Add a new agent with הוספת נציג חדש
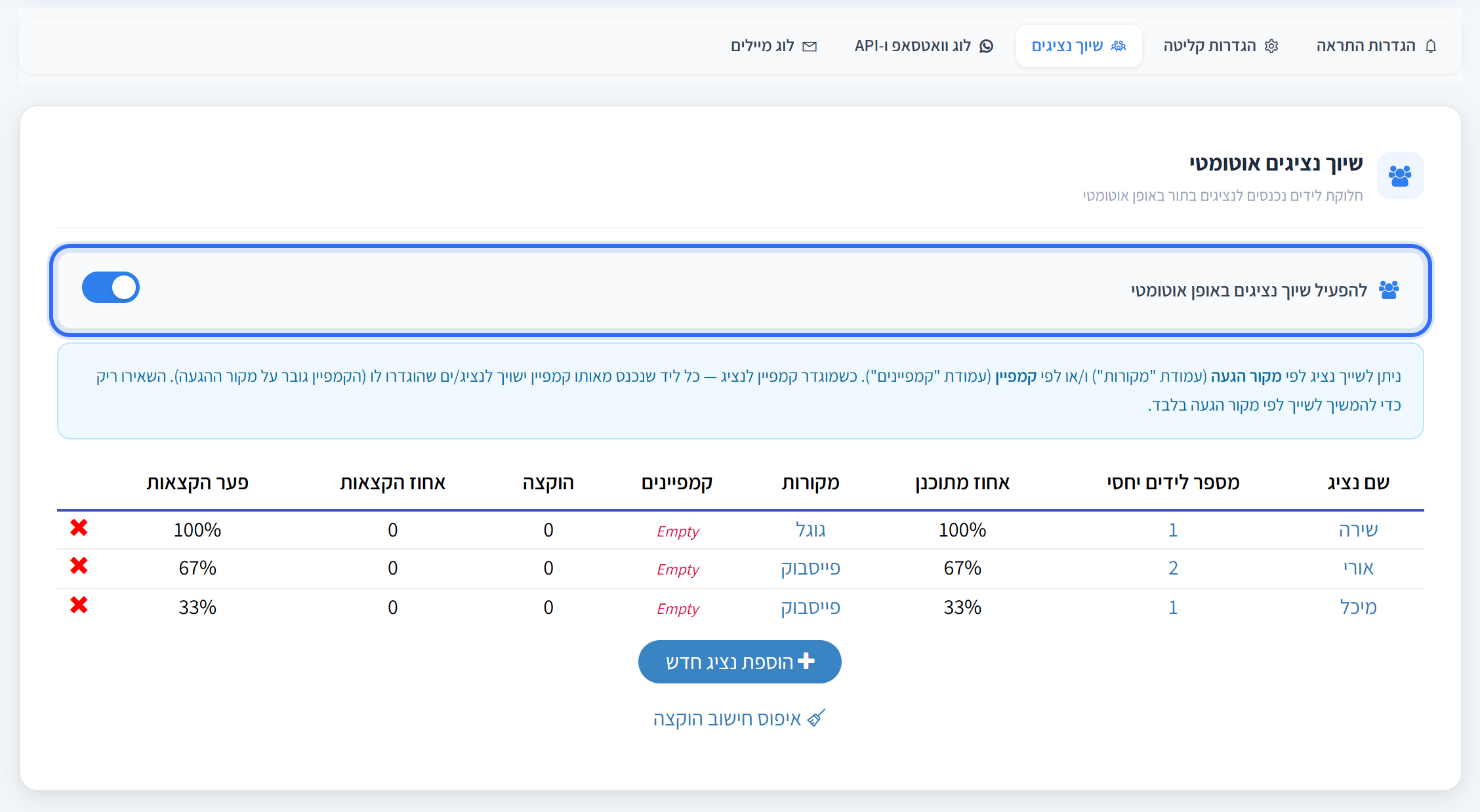The height and width of the screenshot is (812, 1480). pos(739,662)
